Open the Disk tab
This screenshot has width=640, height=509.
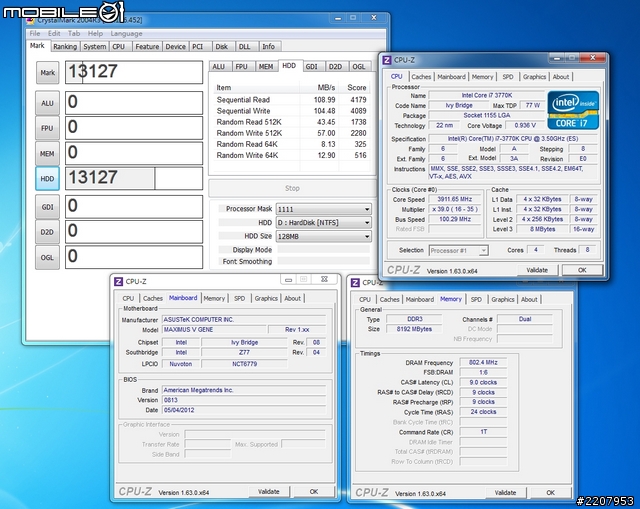pos(222,47)
